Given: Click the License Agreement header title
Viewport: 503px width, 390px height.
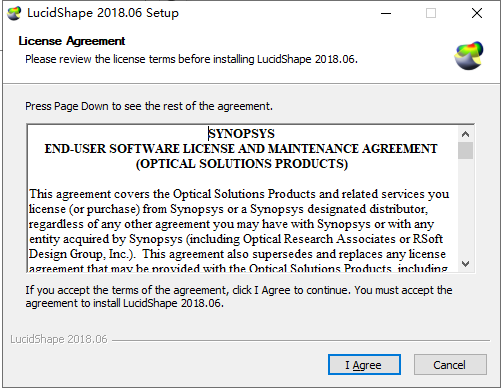Looking at the screenshot, I should pos(72,41).
